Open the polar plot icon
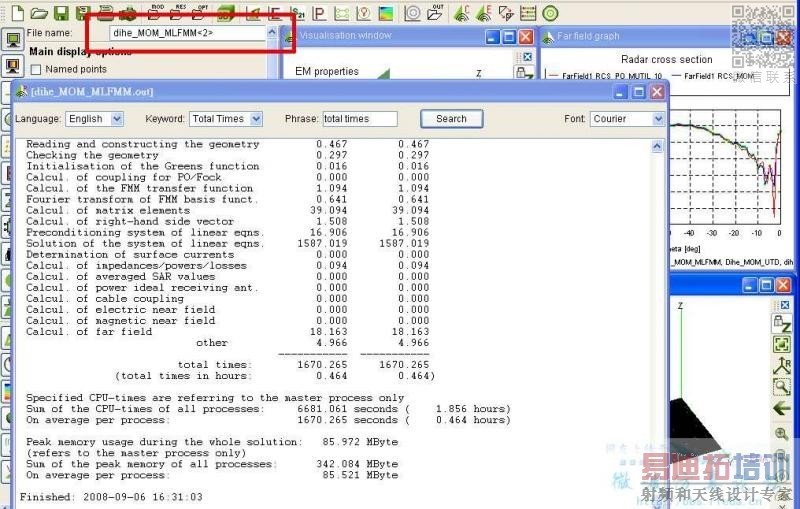The image size is (800, 509). 412,13
